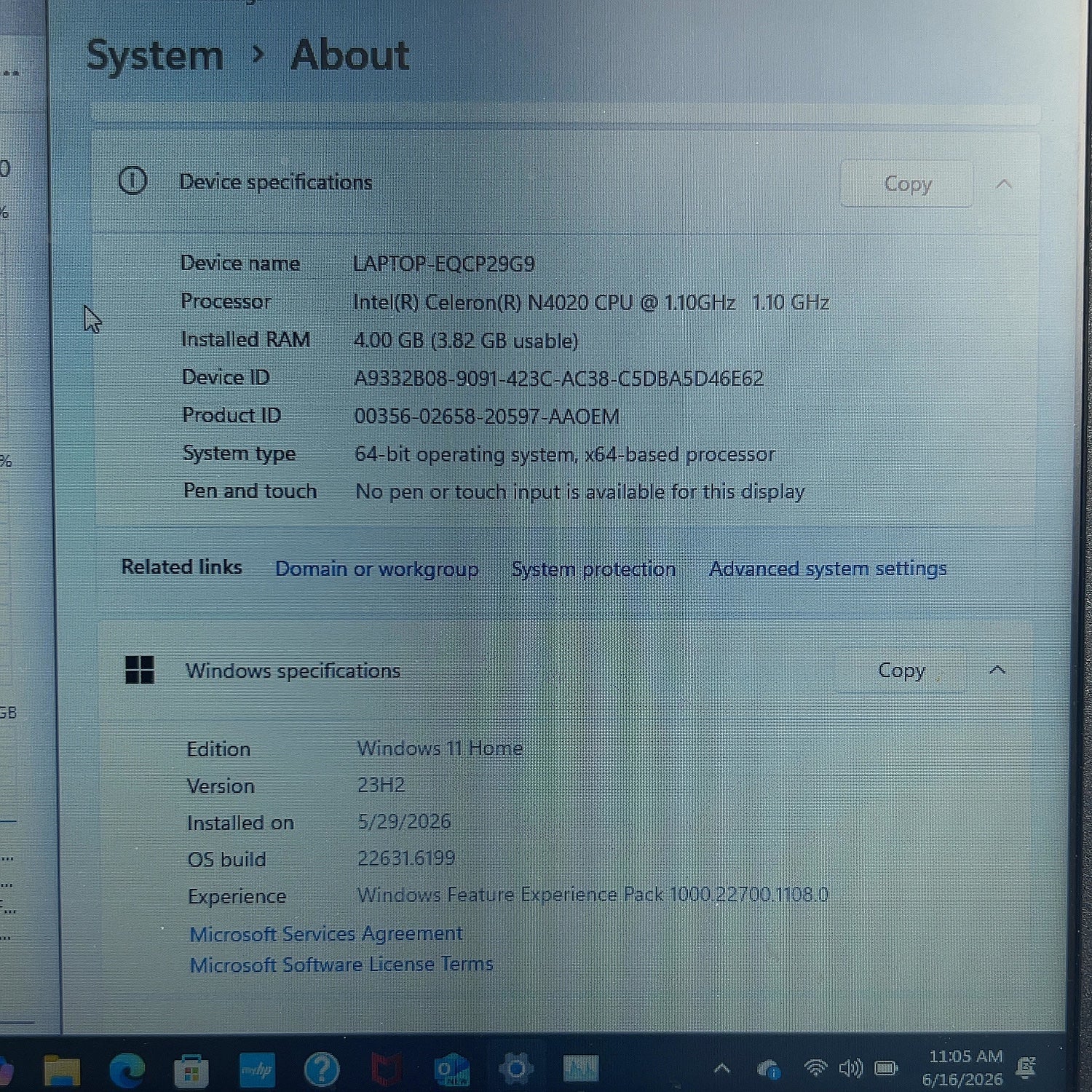Select the installed on date 5/29/2026
This screenshot has height=1092, width=1092.
(404, 822)
